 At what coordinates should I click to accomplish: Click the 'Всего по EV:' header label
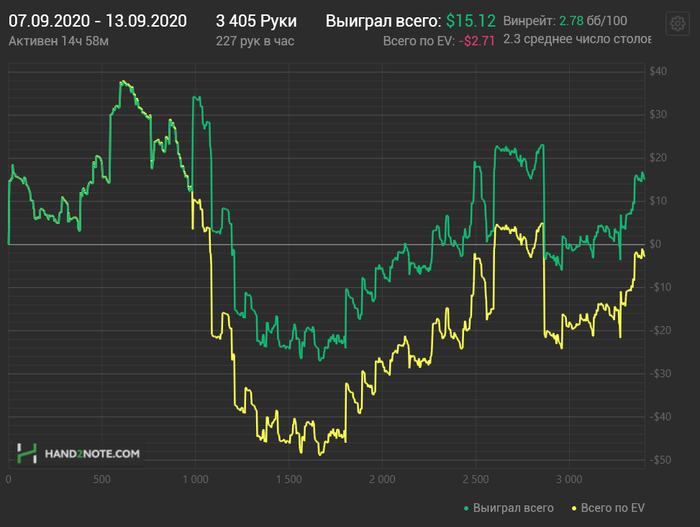419,41
